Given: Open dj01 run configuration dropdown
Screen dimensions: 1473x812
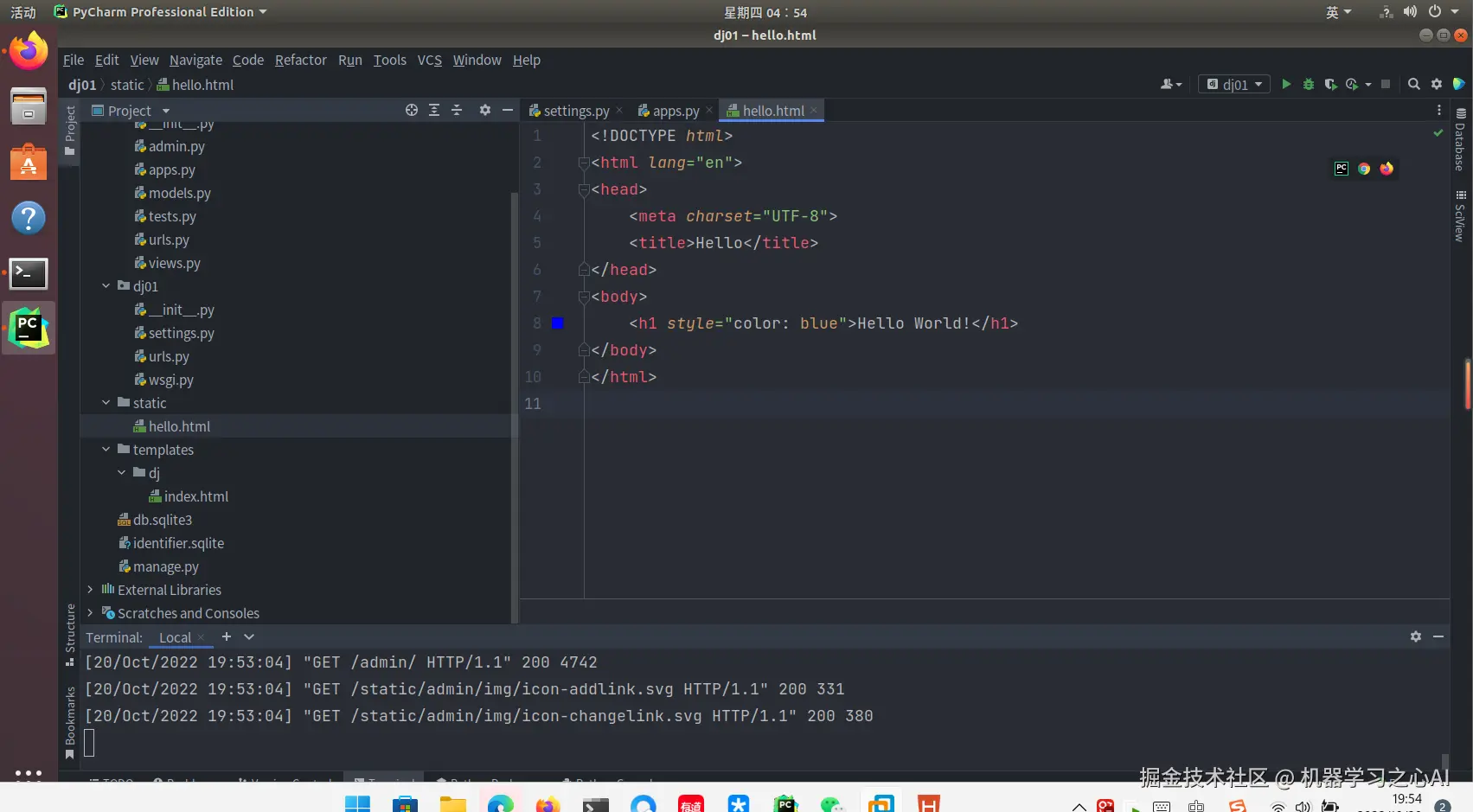Looking at the screenshot, I should pos(1236,84).
